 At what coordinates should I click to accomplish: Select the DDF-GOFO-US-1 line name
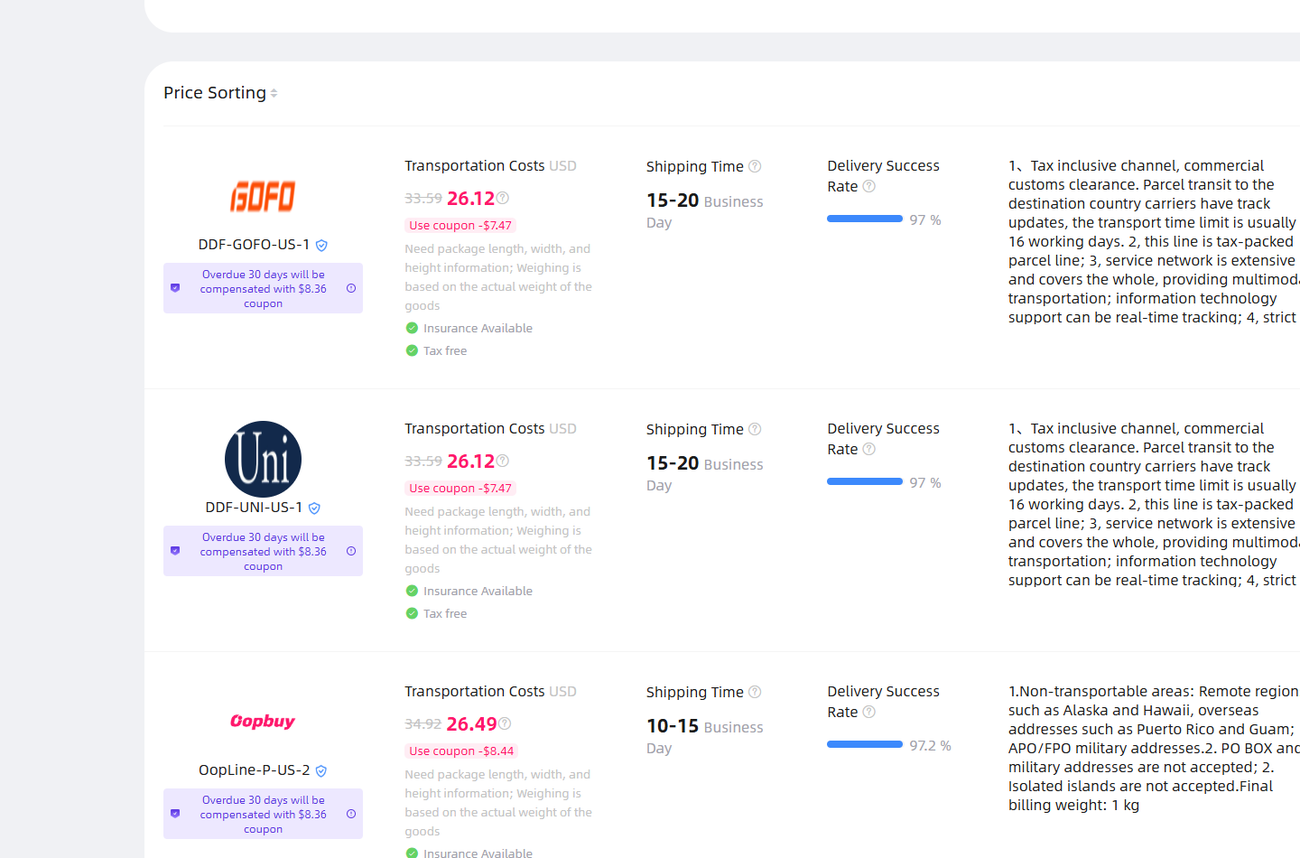tap(254, 244)
